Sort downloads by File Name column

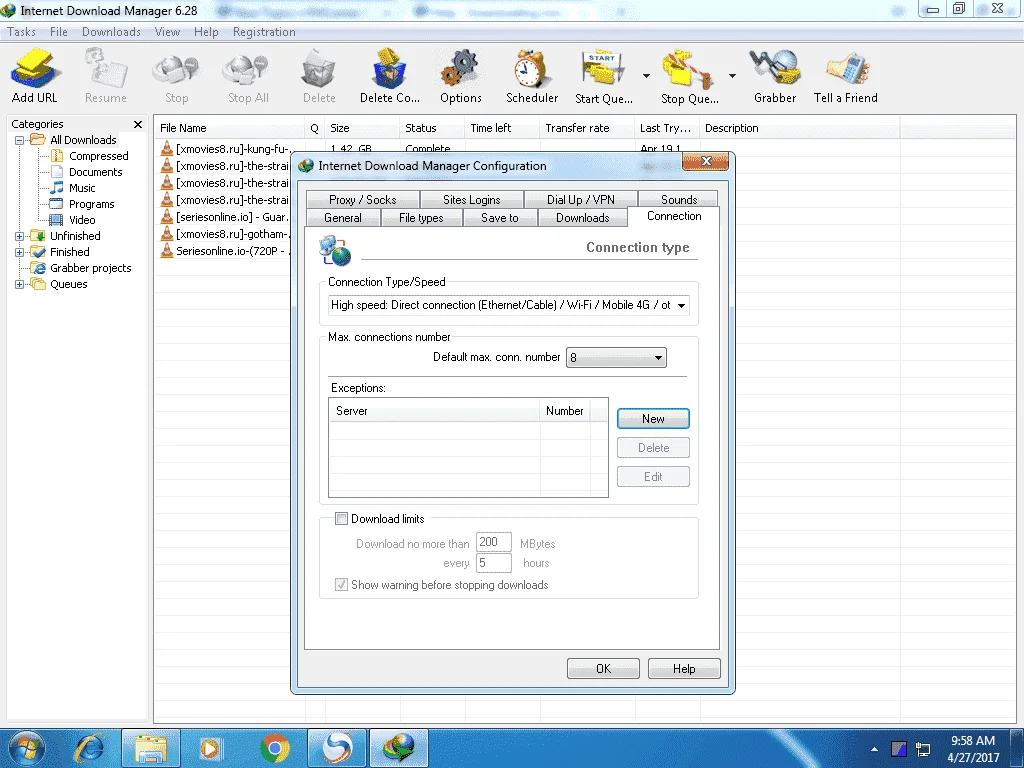point(229,128)
